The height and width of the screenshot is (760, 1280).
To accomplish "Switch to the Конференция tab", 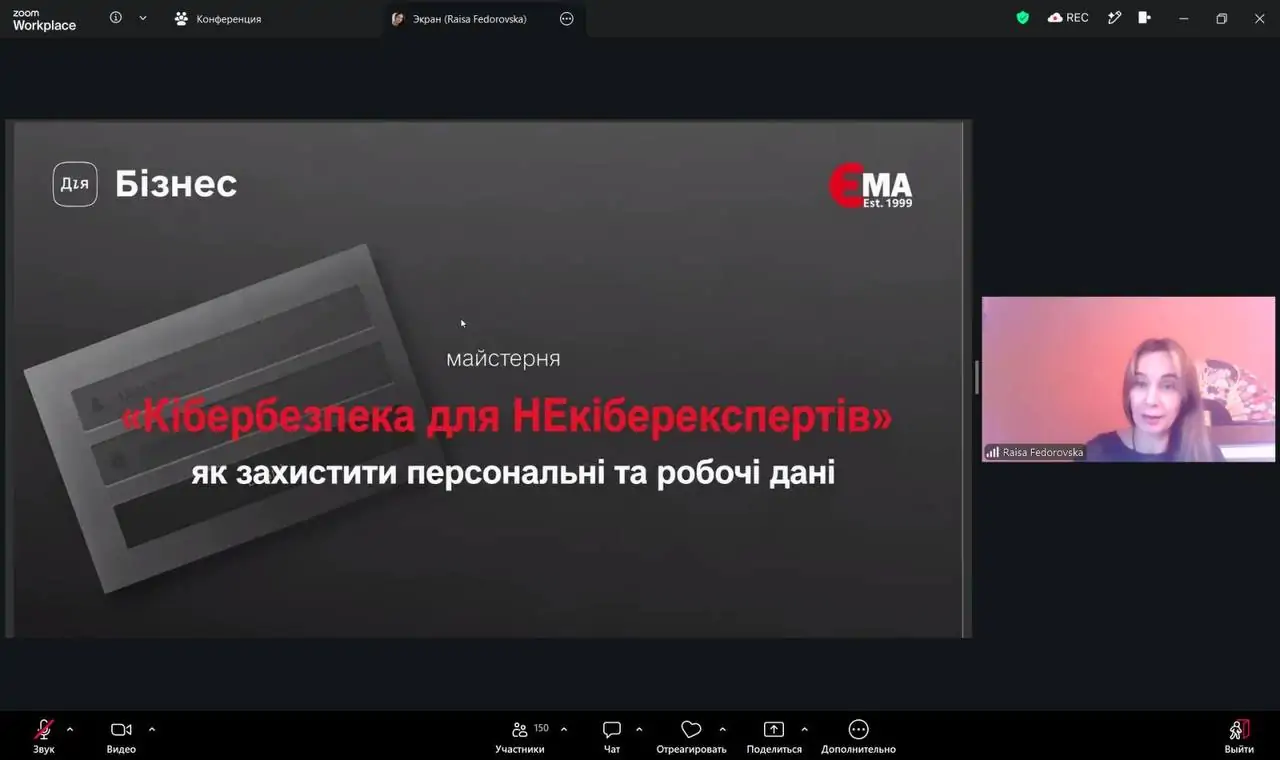I will [x=218, y=19].
